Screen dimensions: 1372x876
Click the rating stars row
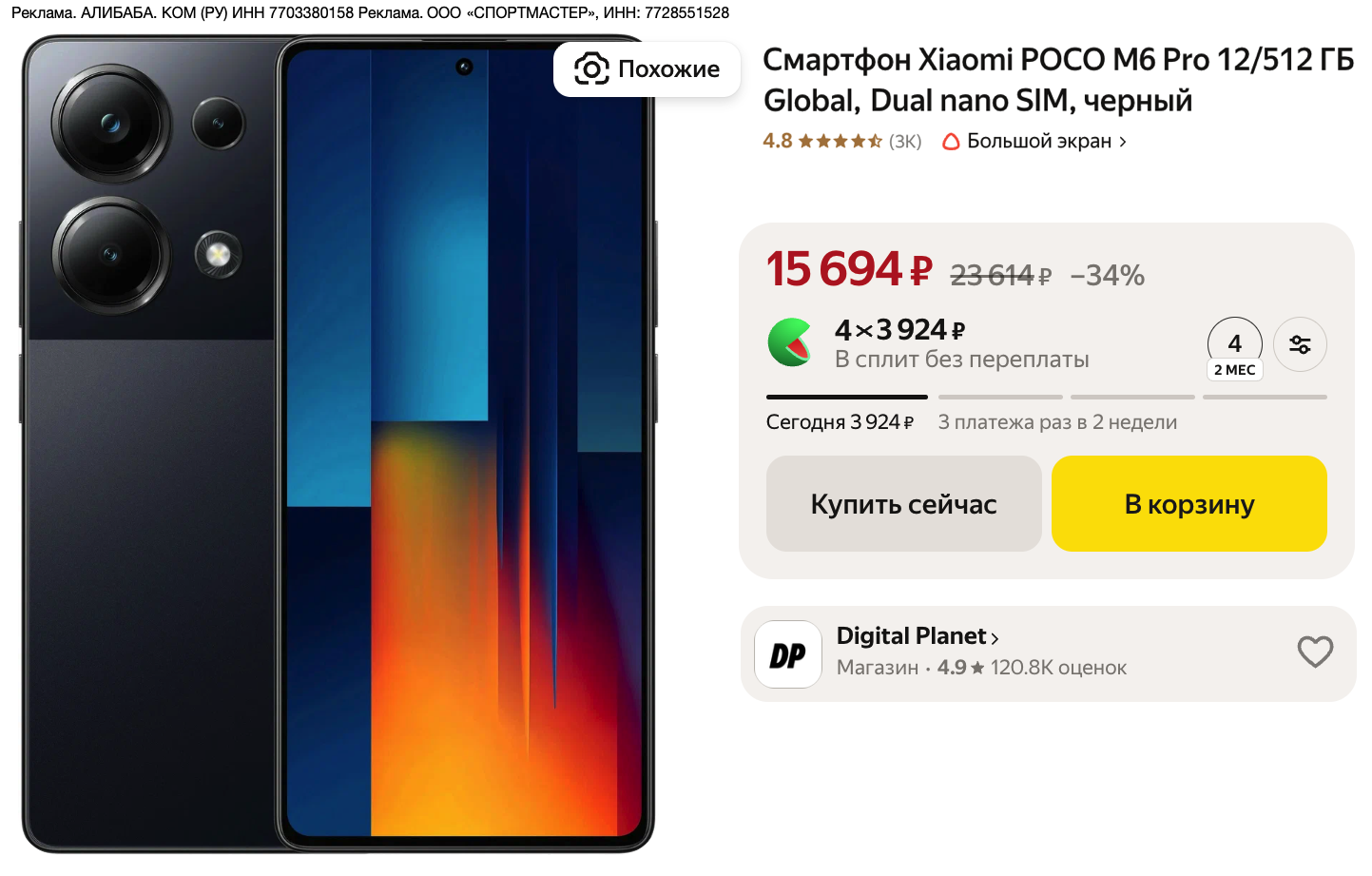[x=841, y=142]
